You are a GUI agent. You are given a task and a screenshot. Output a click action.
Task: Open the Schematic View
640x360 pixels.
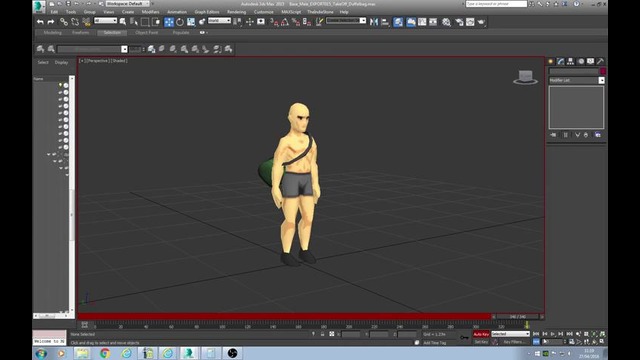[x=433, y=22]
